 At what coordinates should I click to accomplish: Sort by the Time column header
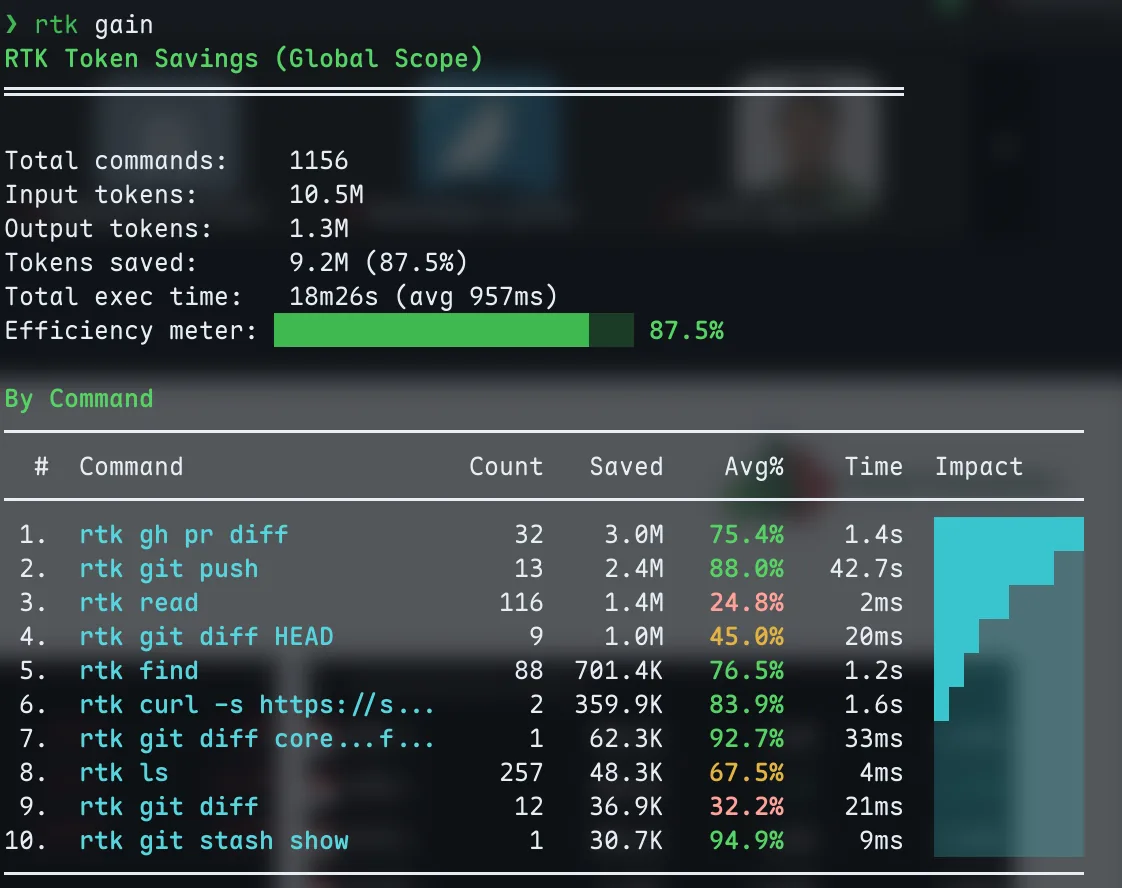[x=874, y=466]
